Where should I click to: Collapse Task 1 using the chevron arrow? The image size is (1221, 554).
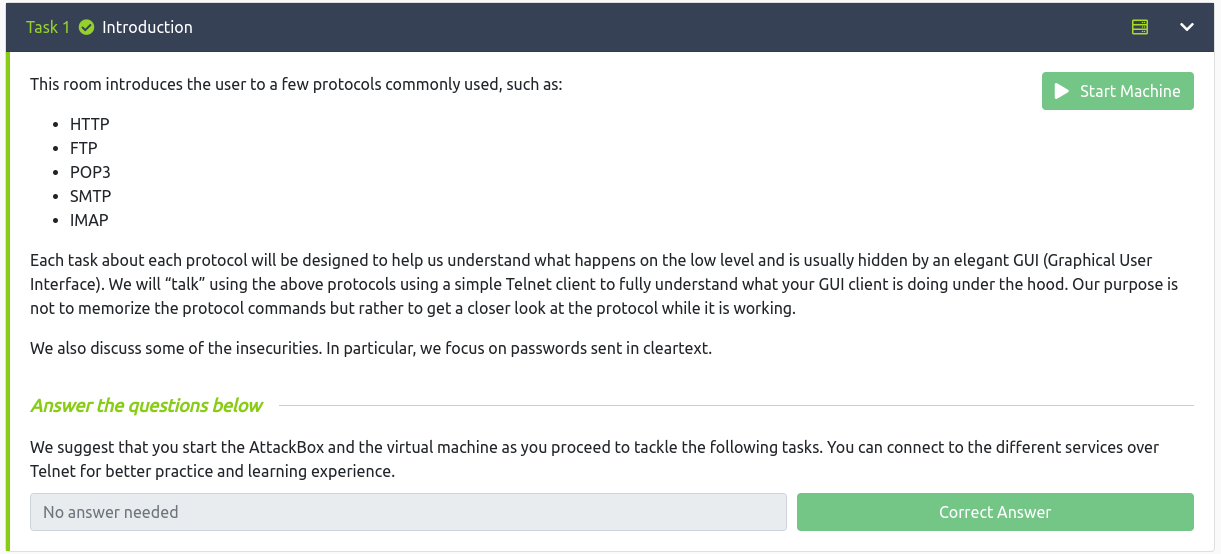(x=1187, y=27)
